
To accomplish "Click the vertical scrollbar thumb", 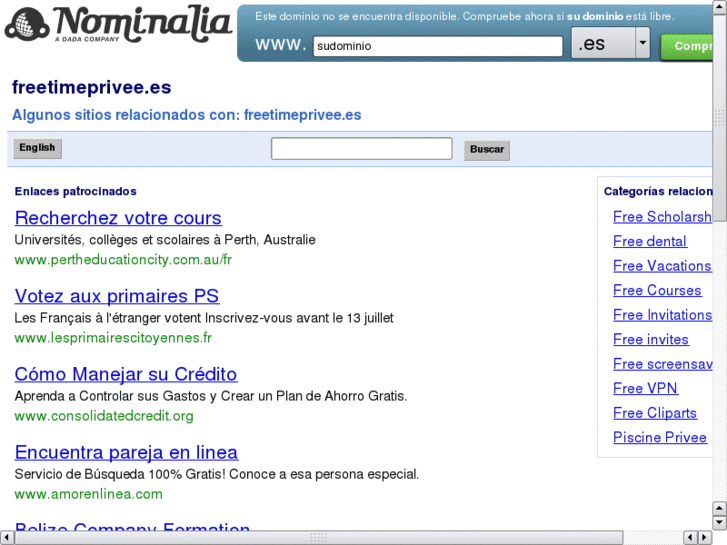I will (x=720, y=118).
